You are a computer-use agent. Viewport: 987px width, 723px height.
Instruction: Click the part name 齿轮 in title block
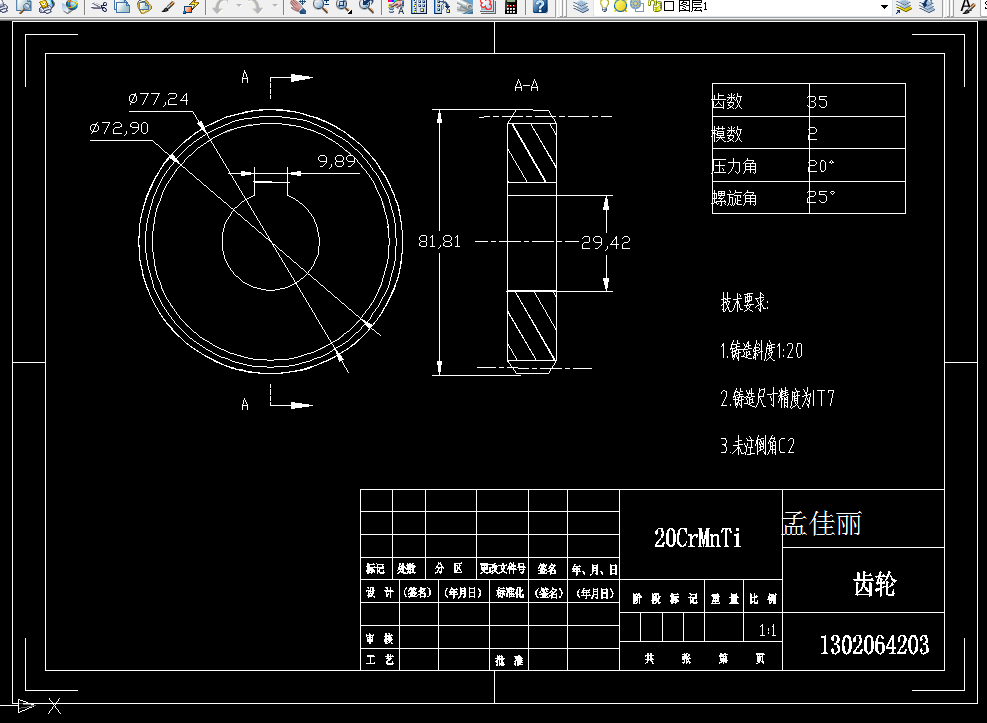874,584
